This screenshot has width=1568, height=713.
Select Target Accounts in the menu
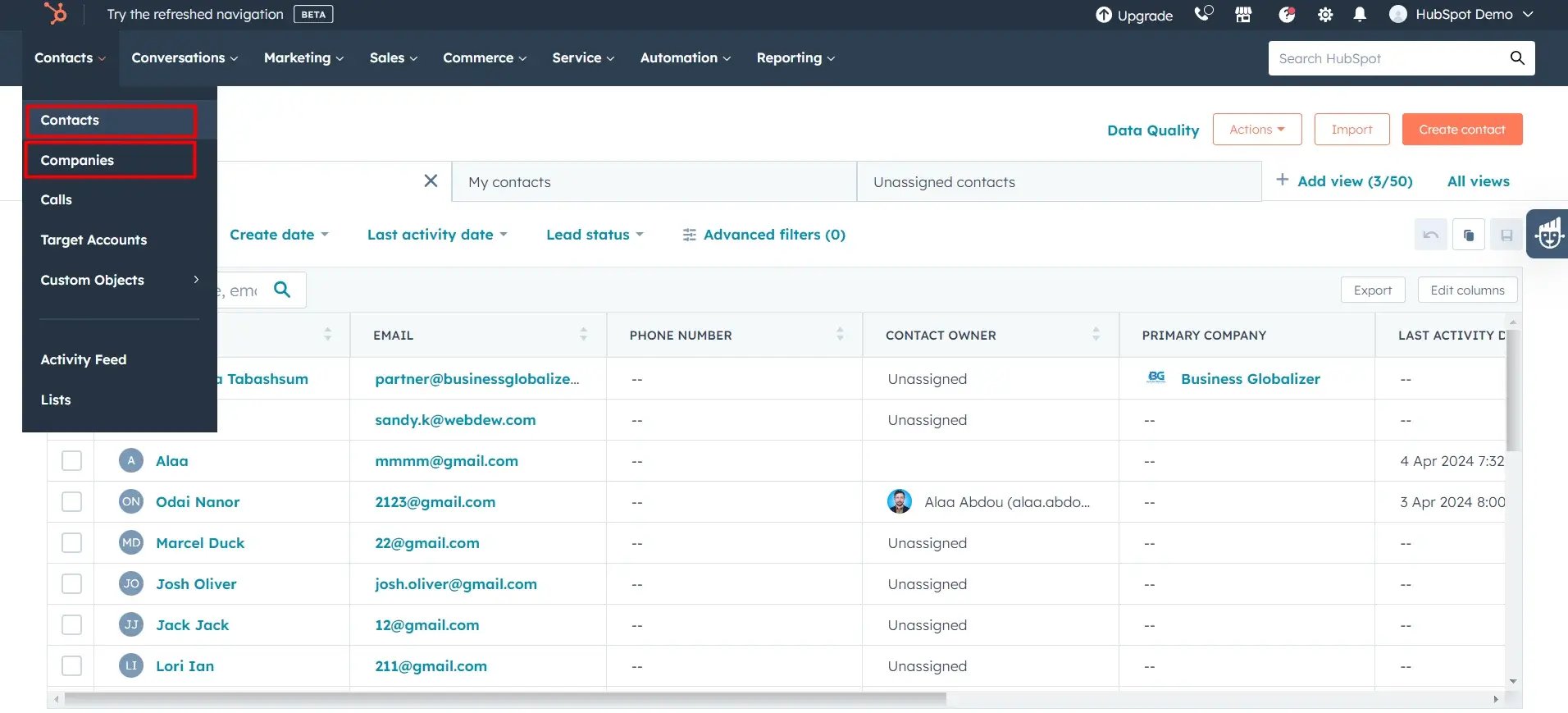pos(120,240)
